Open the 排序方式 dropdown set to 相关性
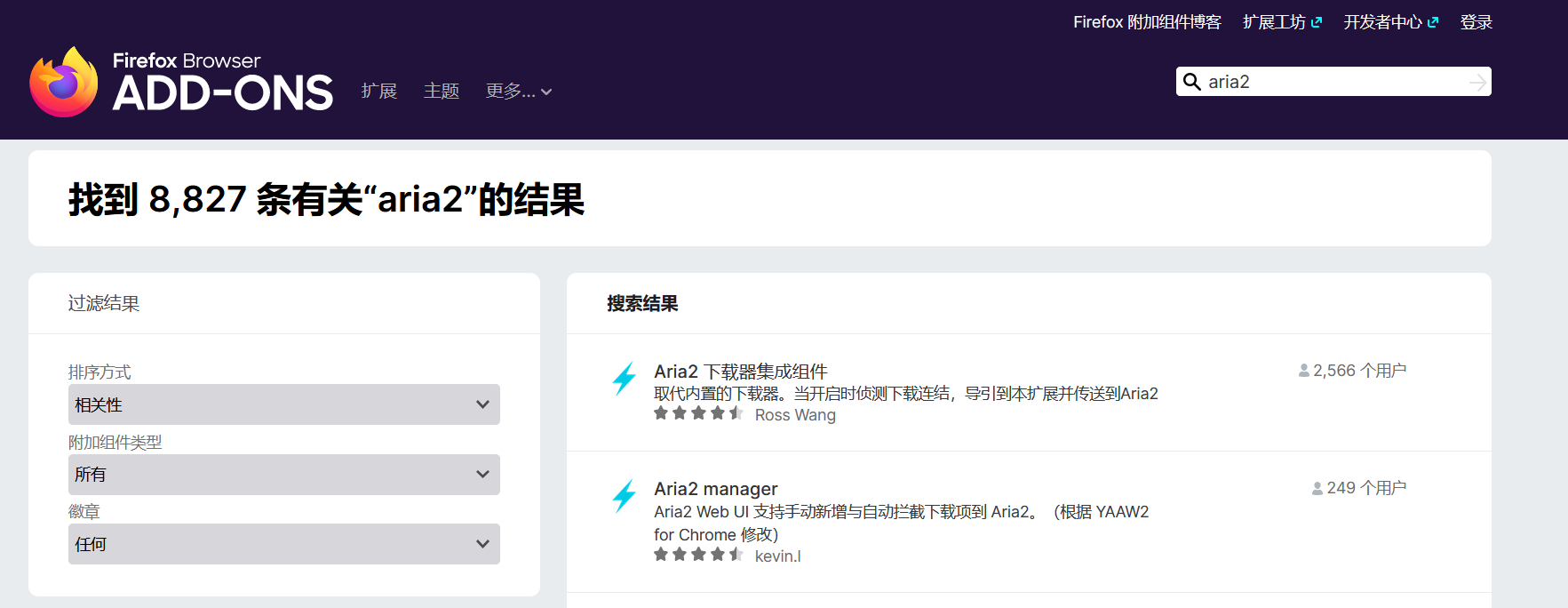1568x608 pixels. tap(283, 404)
